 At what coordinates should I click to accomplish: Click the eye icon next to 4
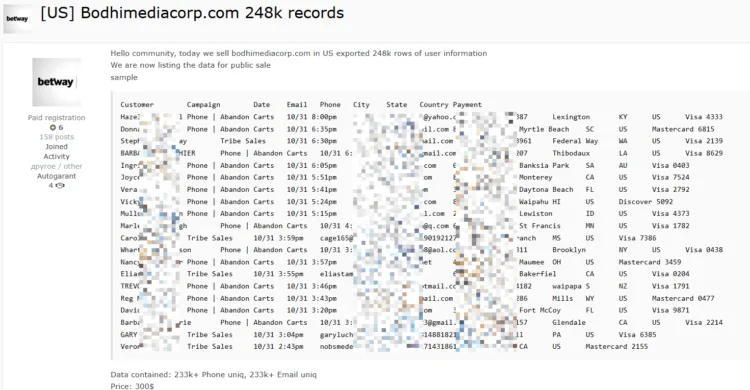(x=60, y=186)
